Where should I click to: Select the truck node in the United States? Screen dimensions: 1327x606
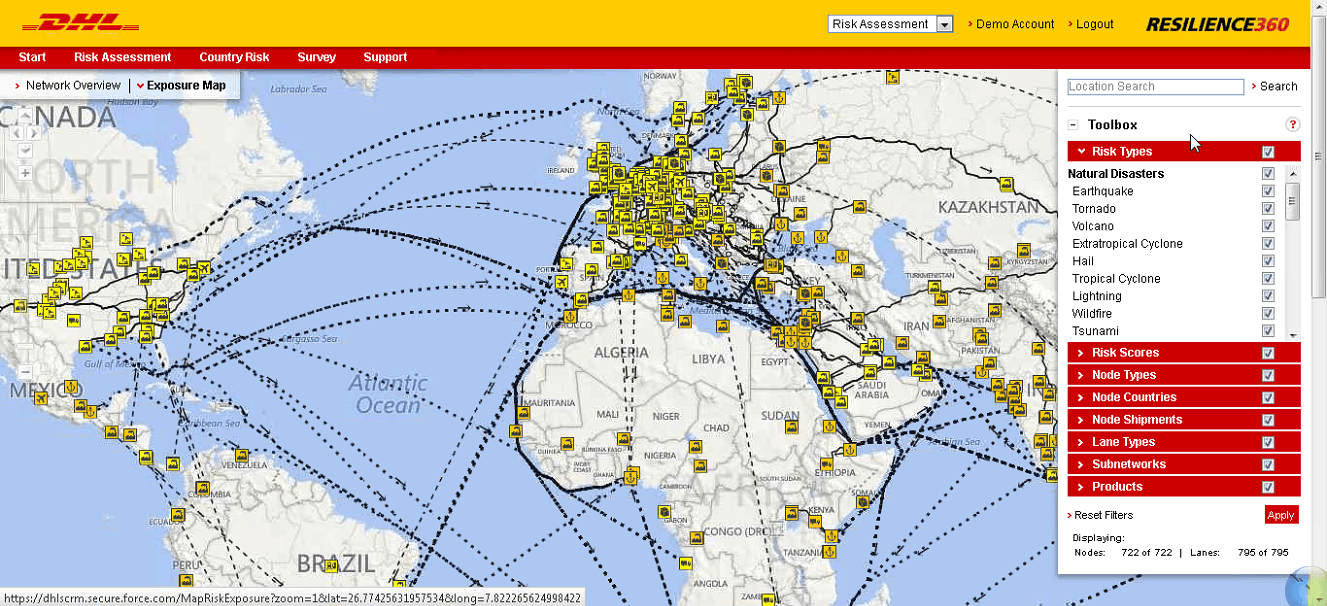74,320
